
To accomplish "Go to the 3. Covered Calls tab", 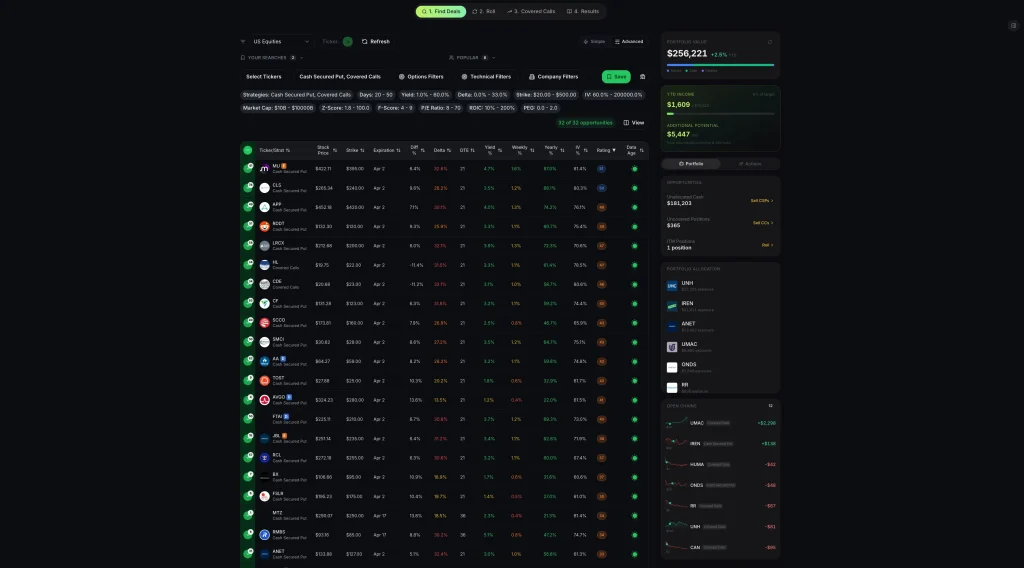I will point(531,11).
